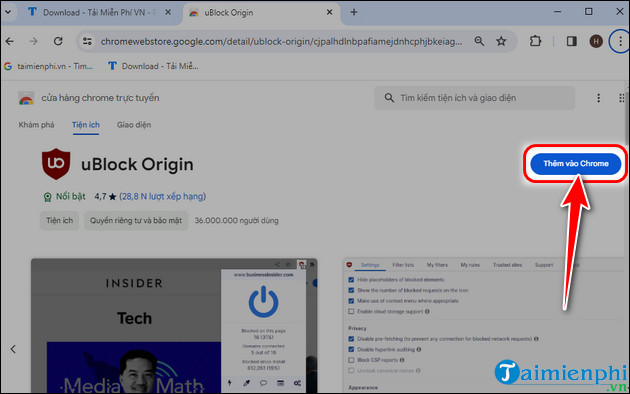Open Chrome's three-dot menu
Image resolution: width=630 pixels, height=394 pixels.
(620, 41)
